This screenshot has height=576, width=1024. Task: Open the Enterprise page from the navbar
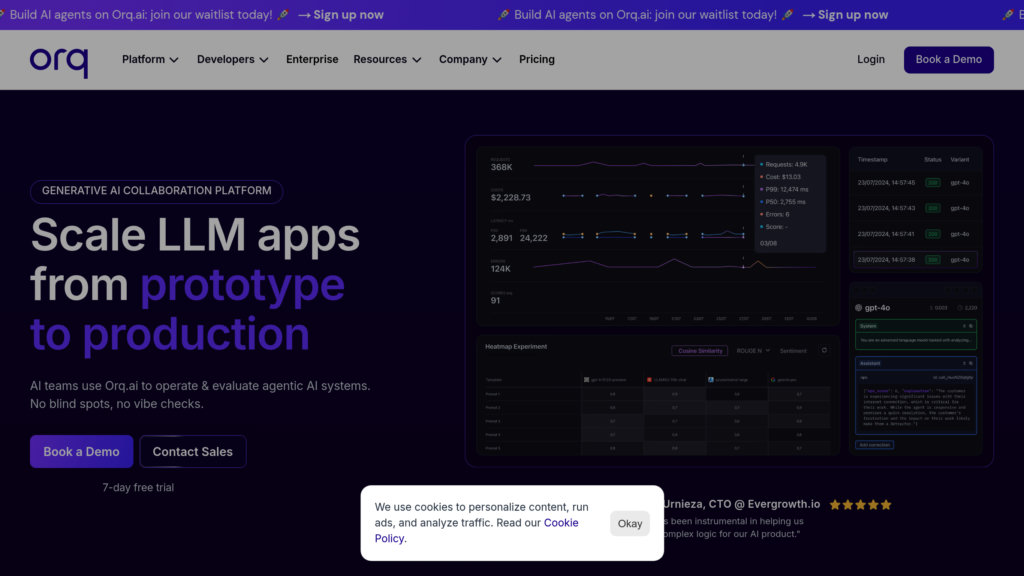click(312, 59)
